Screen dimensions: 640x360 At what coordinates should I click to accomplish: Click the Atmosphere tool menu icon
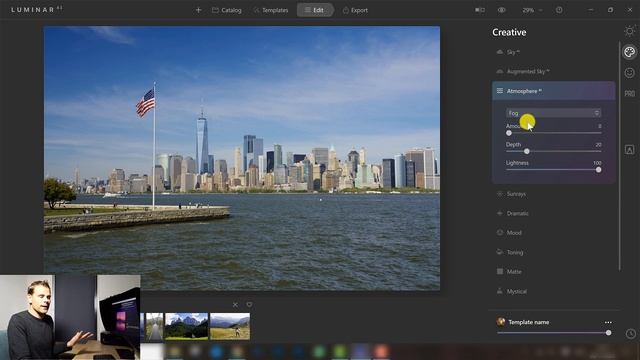(500, 91)
